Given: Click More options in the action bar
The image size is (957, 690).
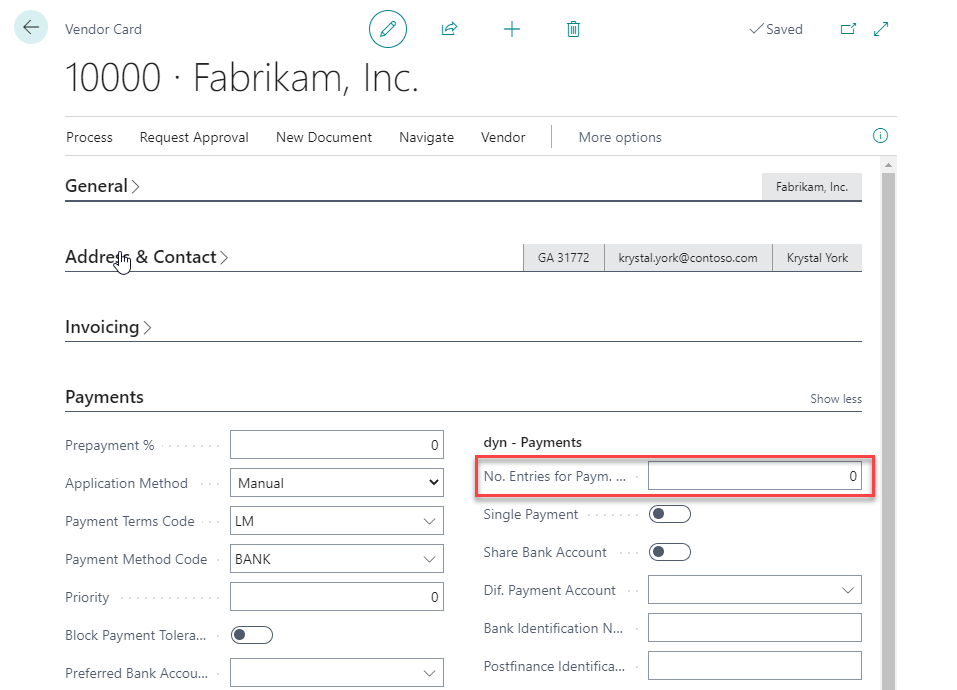Looking at the screenshot, I should click(620, 137).
